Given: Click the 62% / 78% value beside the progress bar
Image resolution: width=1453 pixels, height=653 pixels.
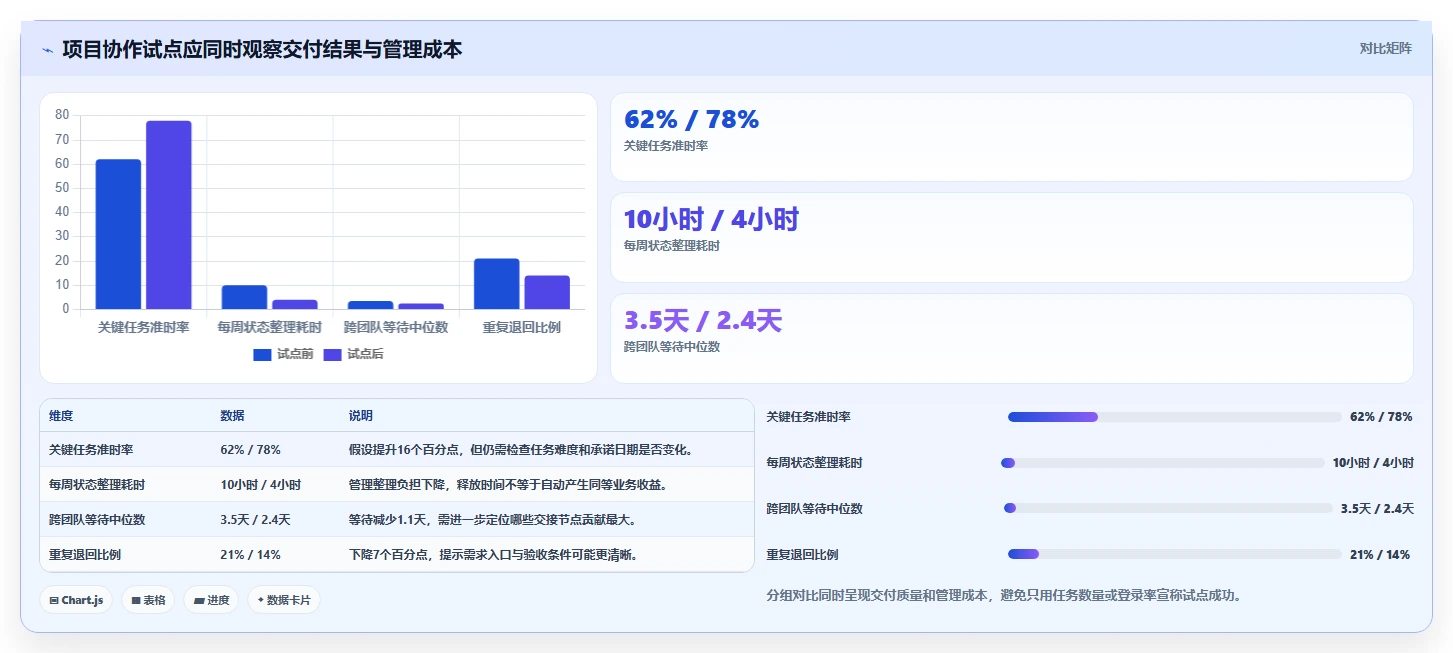Looking at the screenshot, I should [x=1381, y=417].
